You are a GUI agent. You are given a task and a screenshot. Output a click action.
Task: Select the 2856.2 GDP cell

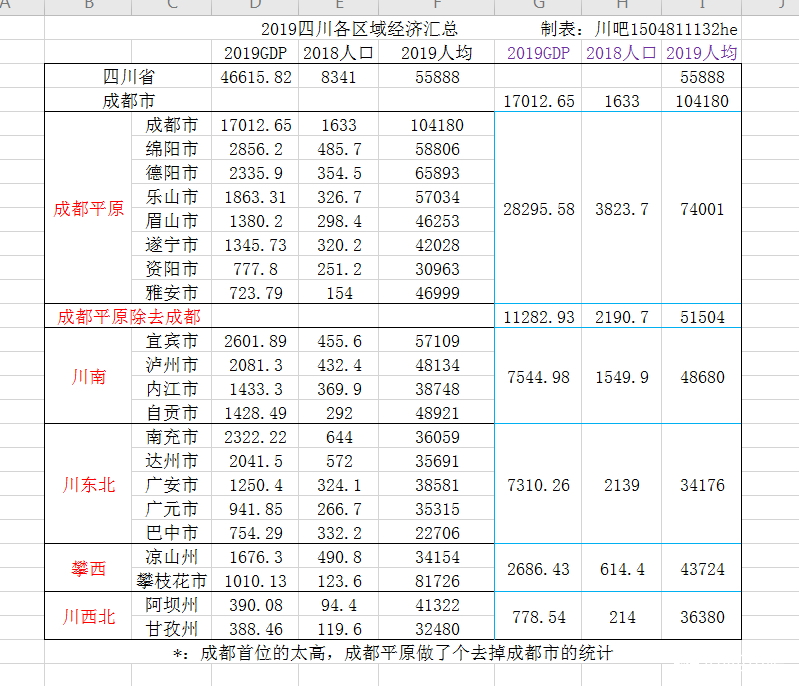coord(256,149)
